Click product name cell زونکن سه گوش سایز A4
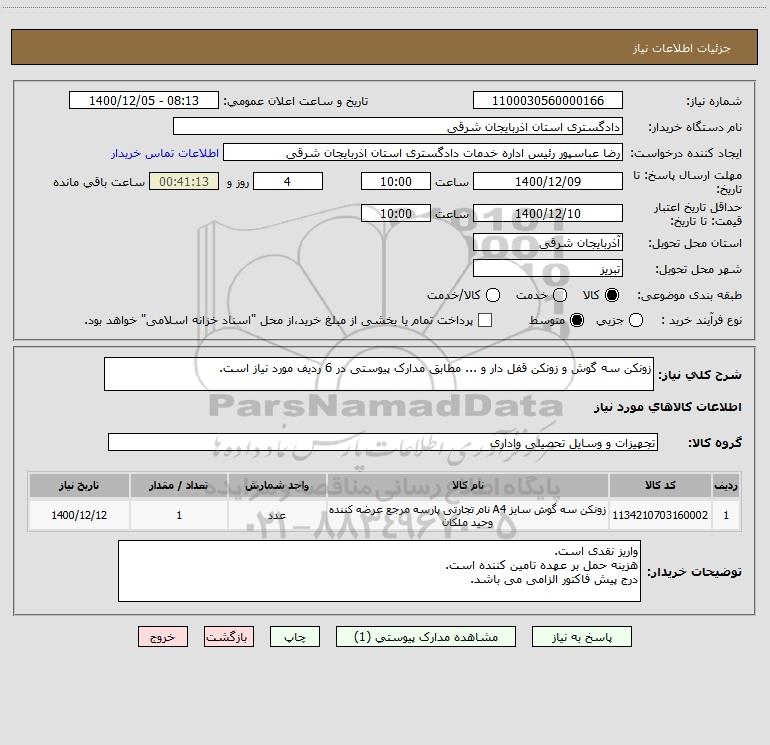The width and height of the screenshot is (770, 745). [x=468, y=515]
